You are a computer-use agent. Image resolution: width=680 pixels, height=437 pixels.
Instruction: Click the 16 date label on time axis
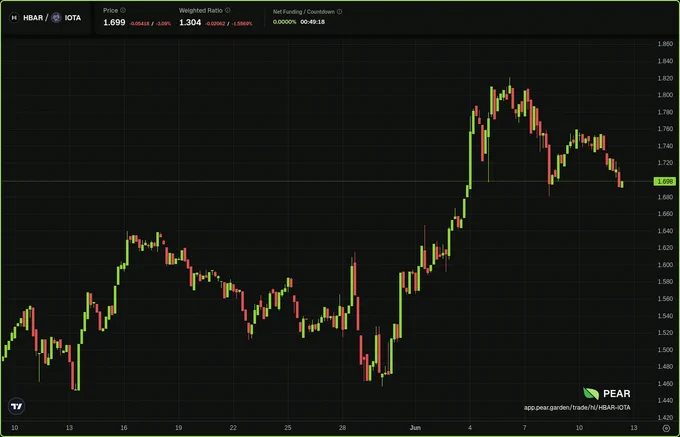pyautogui.click(x=124, y=428)
